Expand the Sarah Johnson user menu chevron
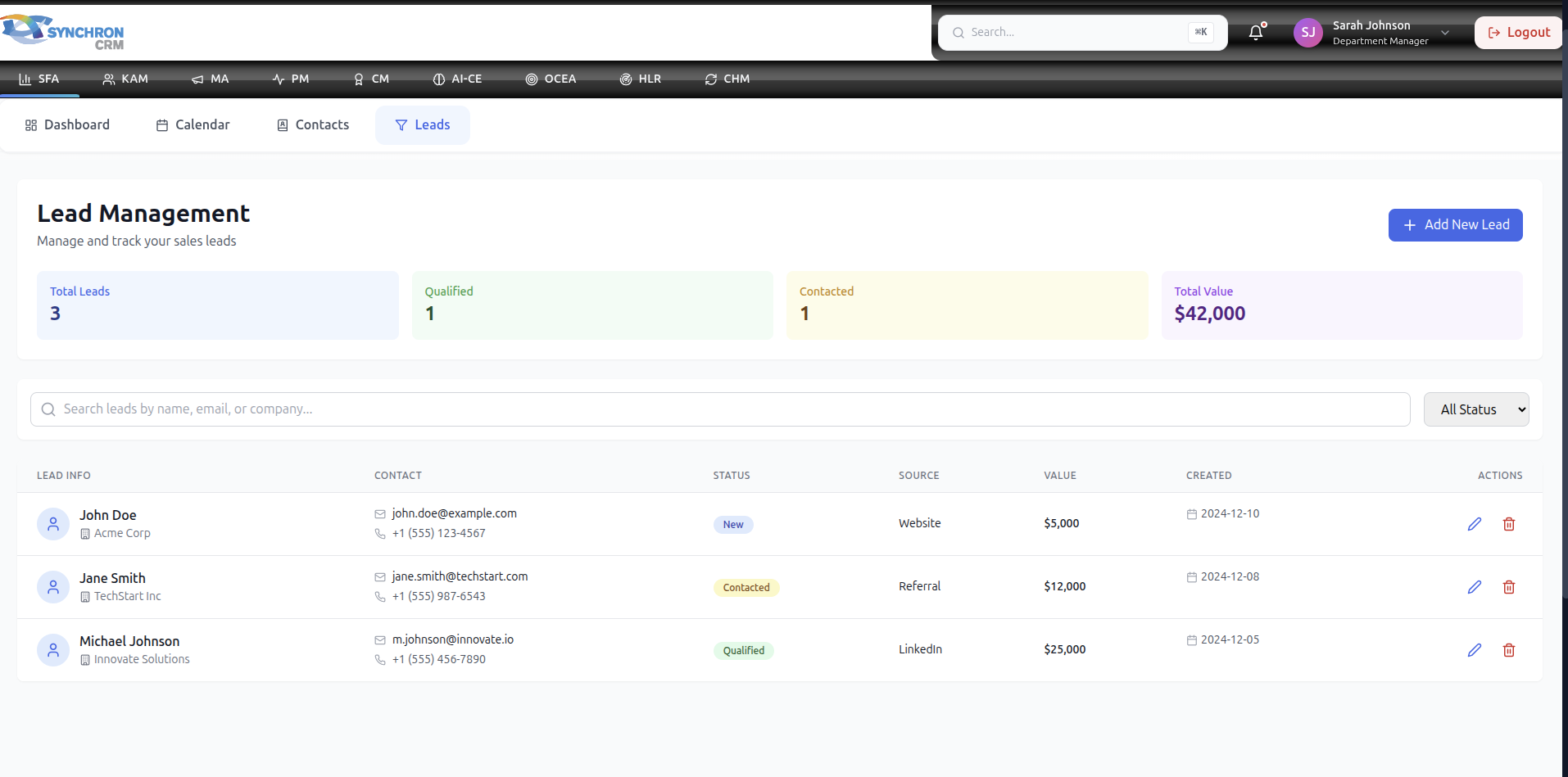 [x=1445, y=33]
